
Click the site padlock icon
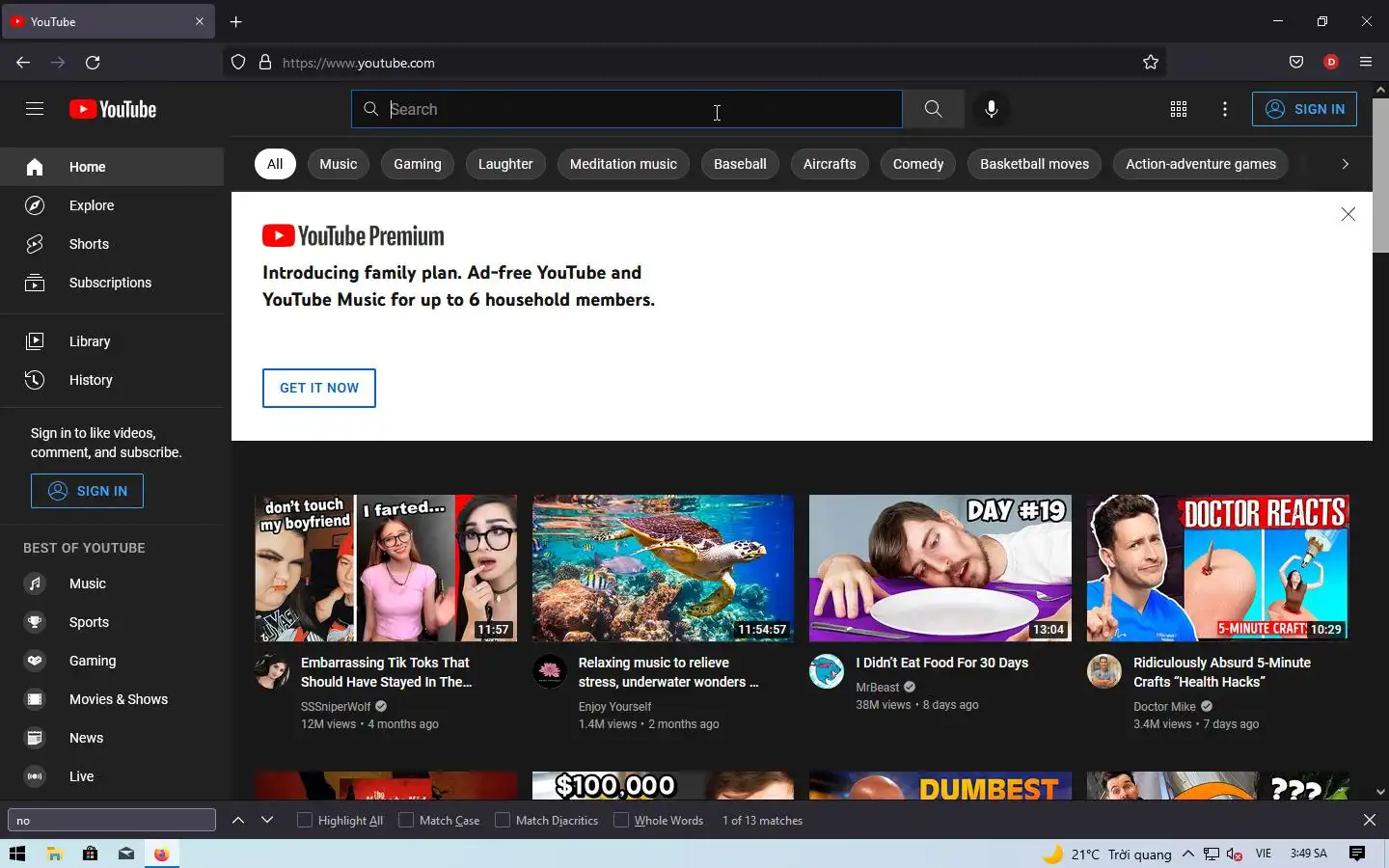point(265,63)
